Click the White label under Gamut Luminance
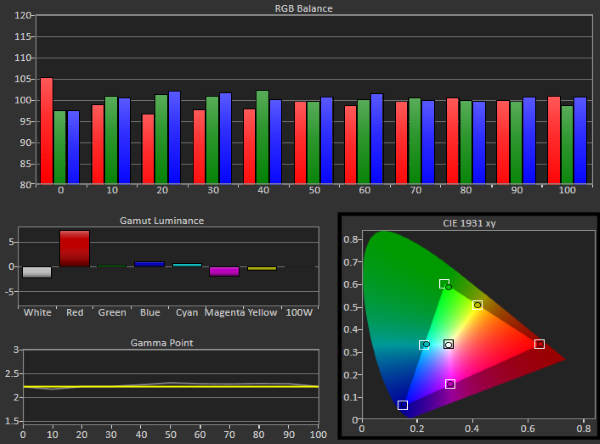 pos(38,312)
